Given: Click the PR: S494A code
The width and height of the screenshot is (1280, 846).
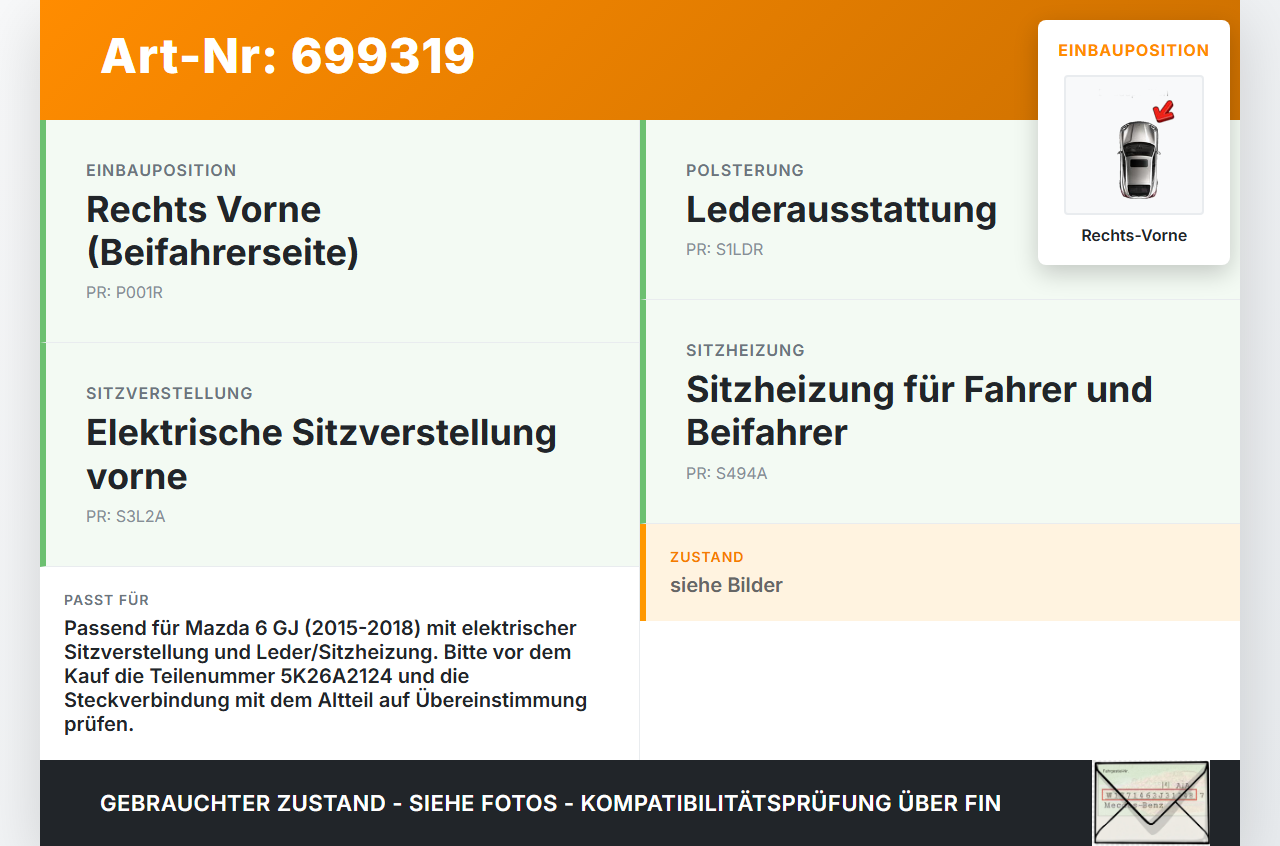Looking at the screenshot, I should click(x=726, y=474).
